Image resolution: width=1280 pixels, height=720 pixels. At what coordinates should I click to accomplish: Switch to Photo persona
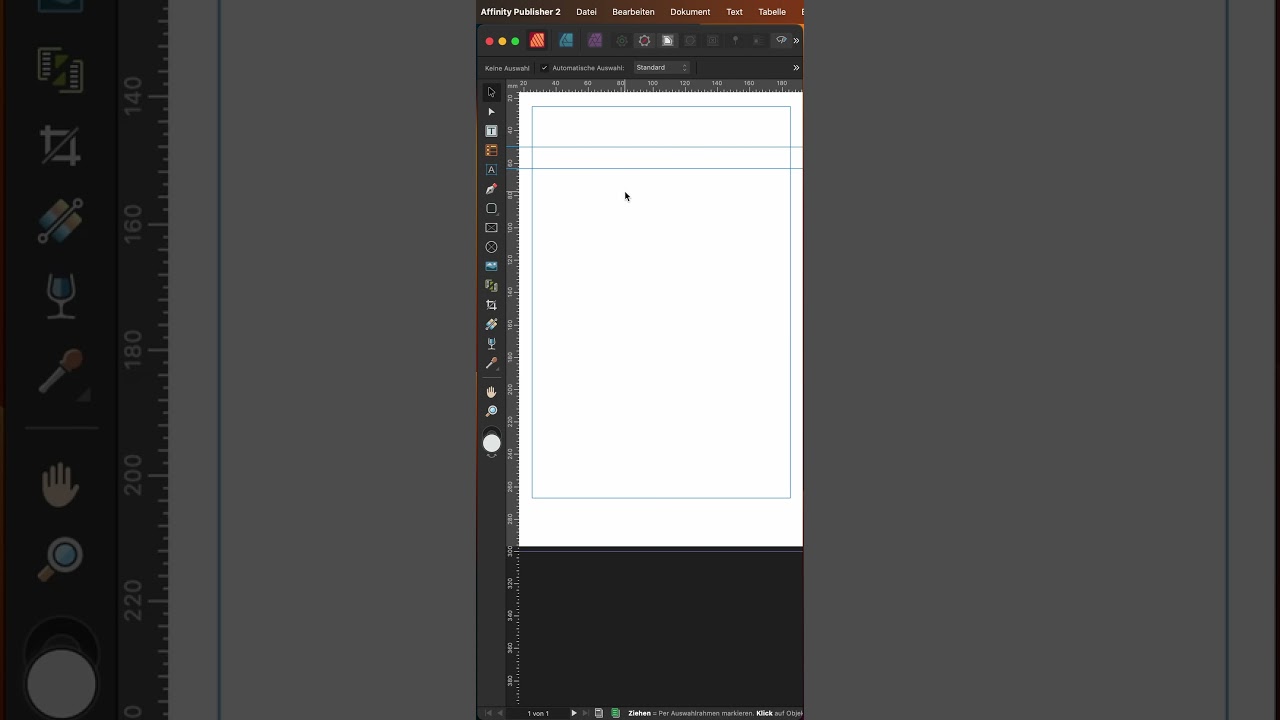point(595,41)
